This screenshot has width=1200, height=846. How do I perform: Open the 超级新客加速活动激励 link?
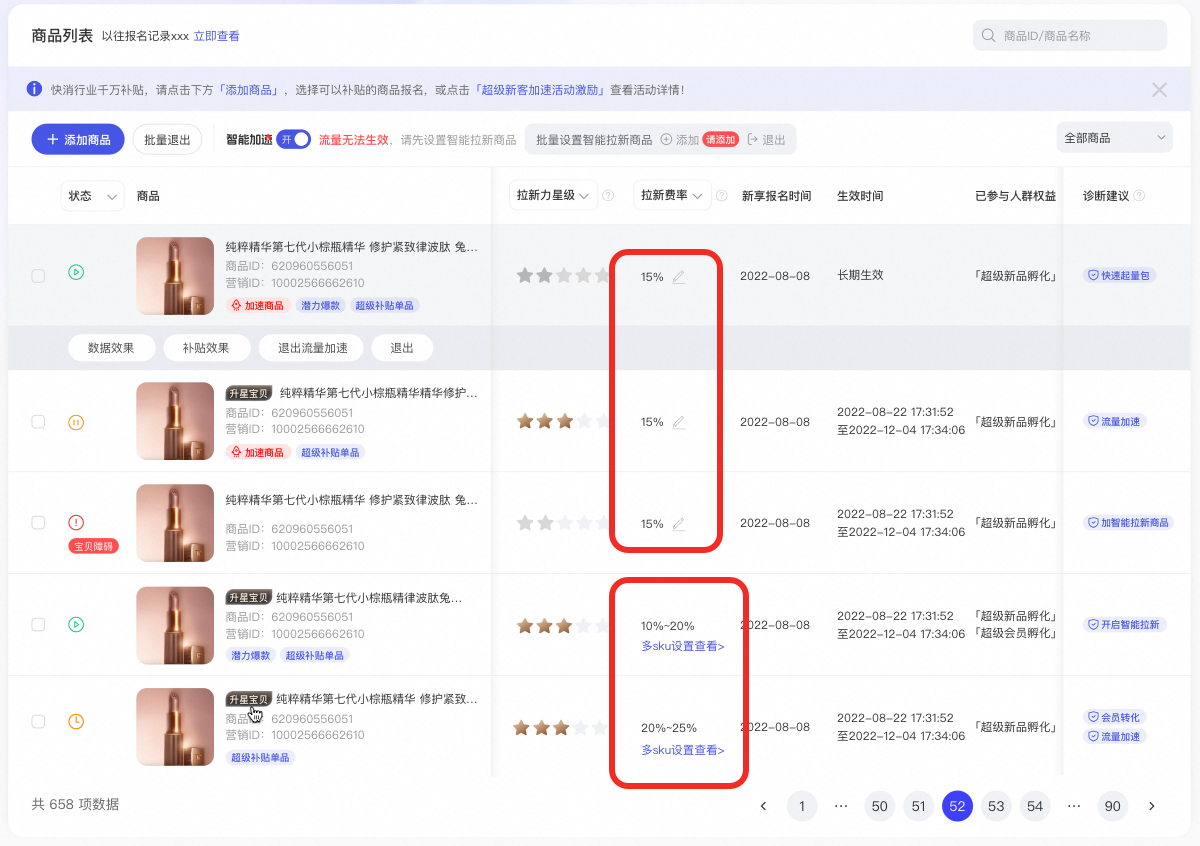coord(540,90)
